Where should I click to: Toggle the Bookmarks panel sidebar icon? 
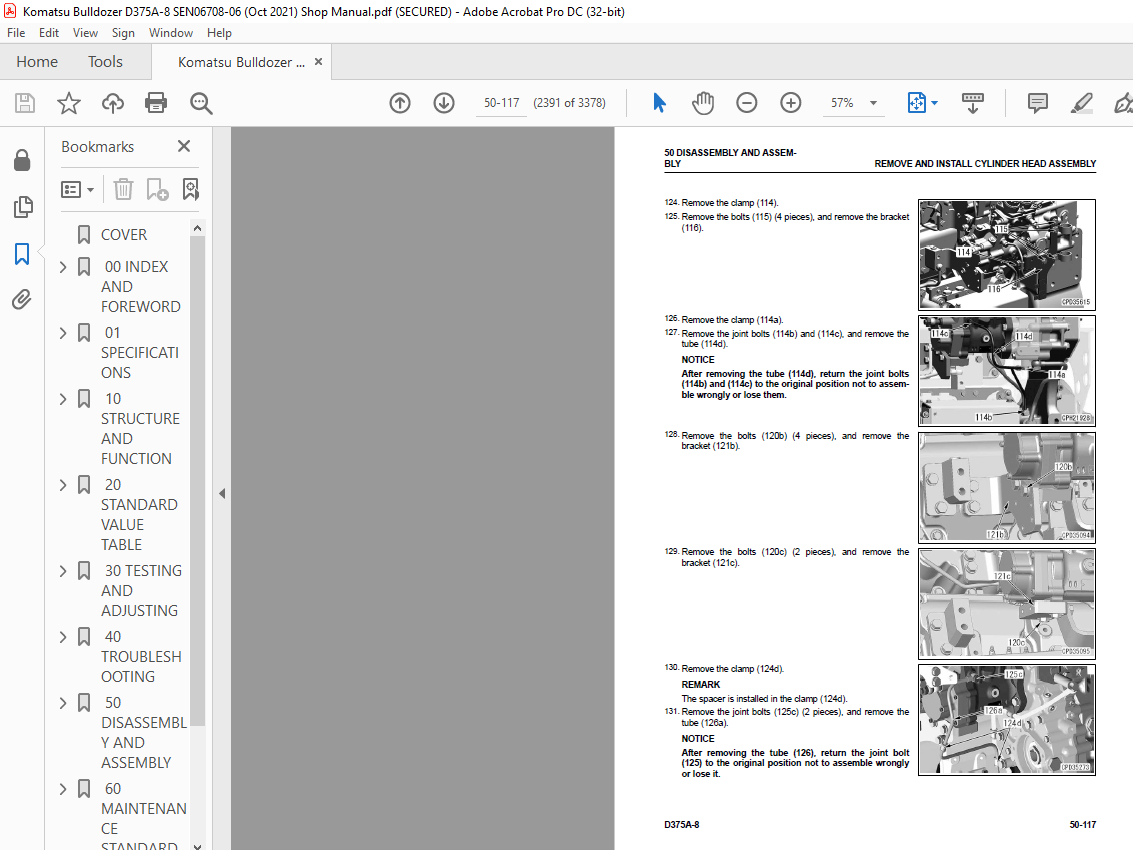[x=22, y=254]
